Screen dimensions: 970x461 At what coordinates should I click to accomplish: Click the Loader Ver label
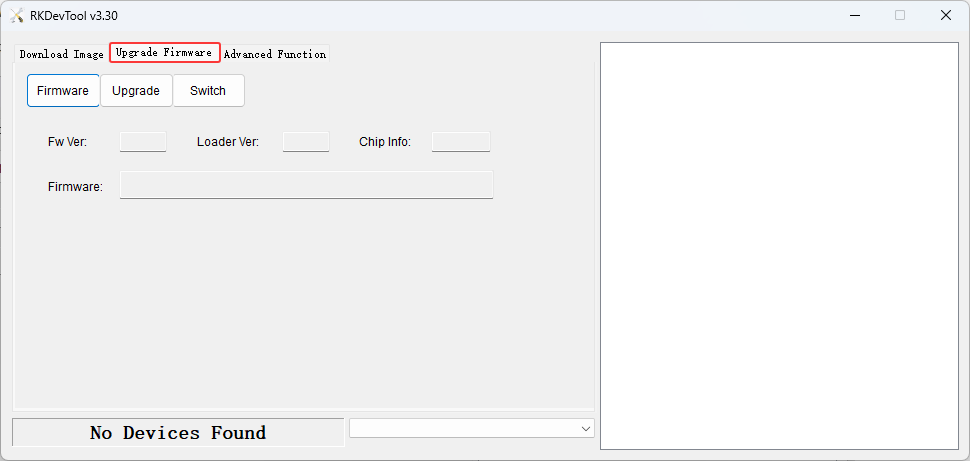click(x=228, y=142)
